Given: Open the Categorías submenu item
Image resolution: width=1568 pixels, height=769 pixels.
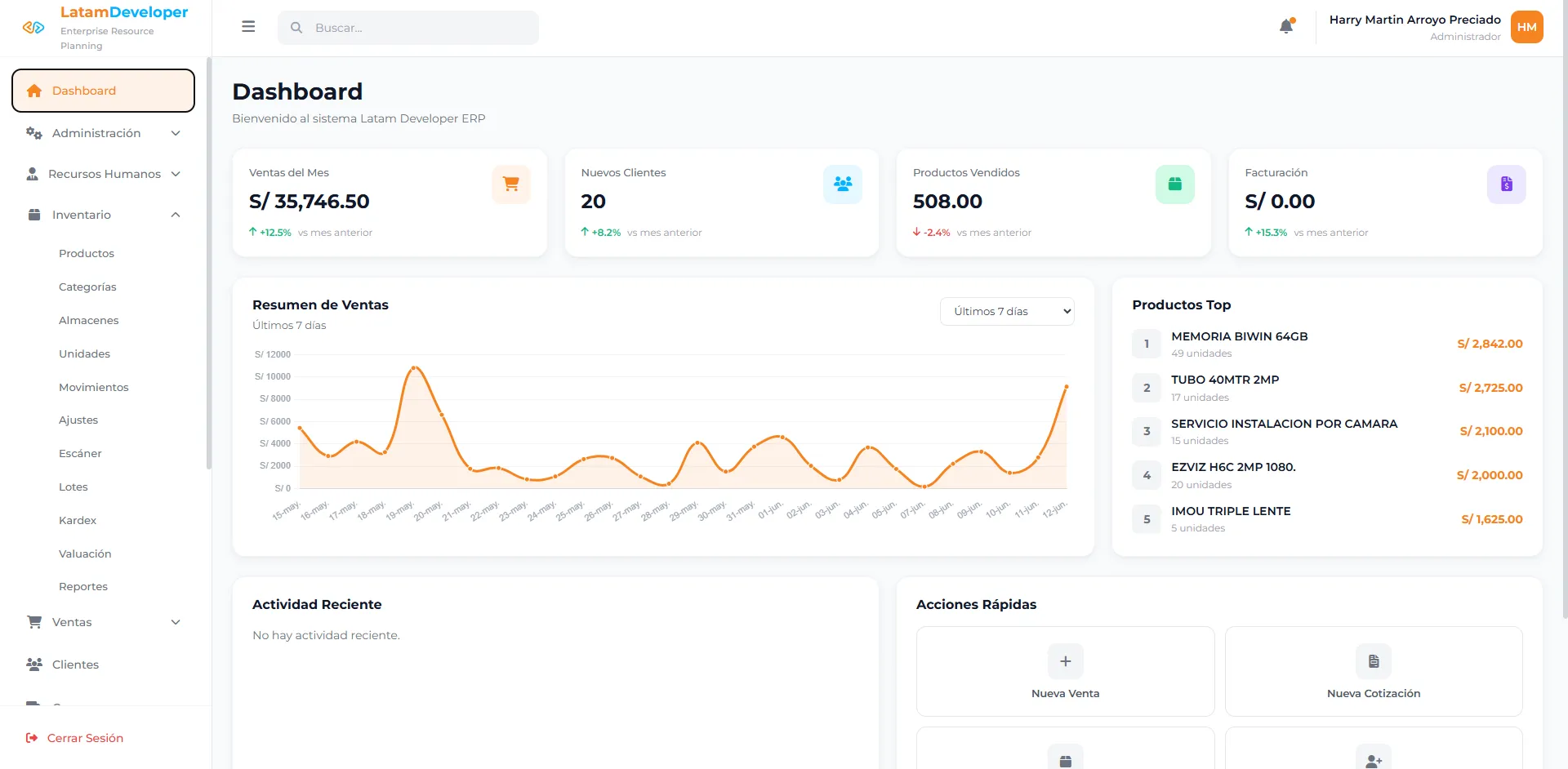Looking at the screenshot, I should [x=87, y=287].
